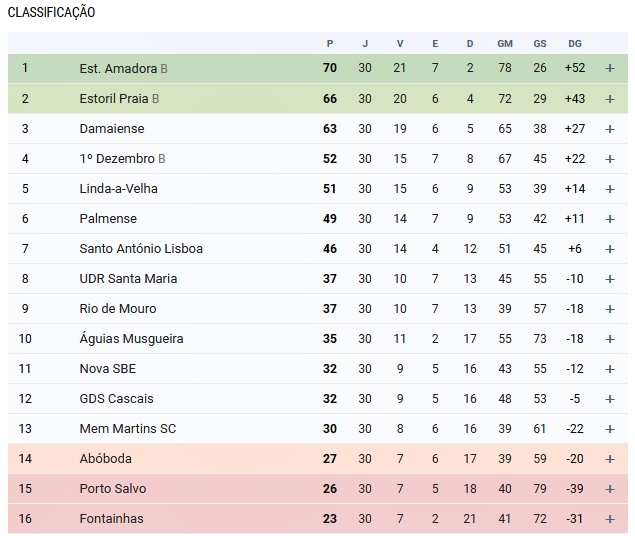The height and width of the screenshot is (536, 635).
Task: Select the Abóboda team link
Action: [106, 459]
